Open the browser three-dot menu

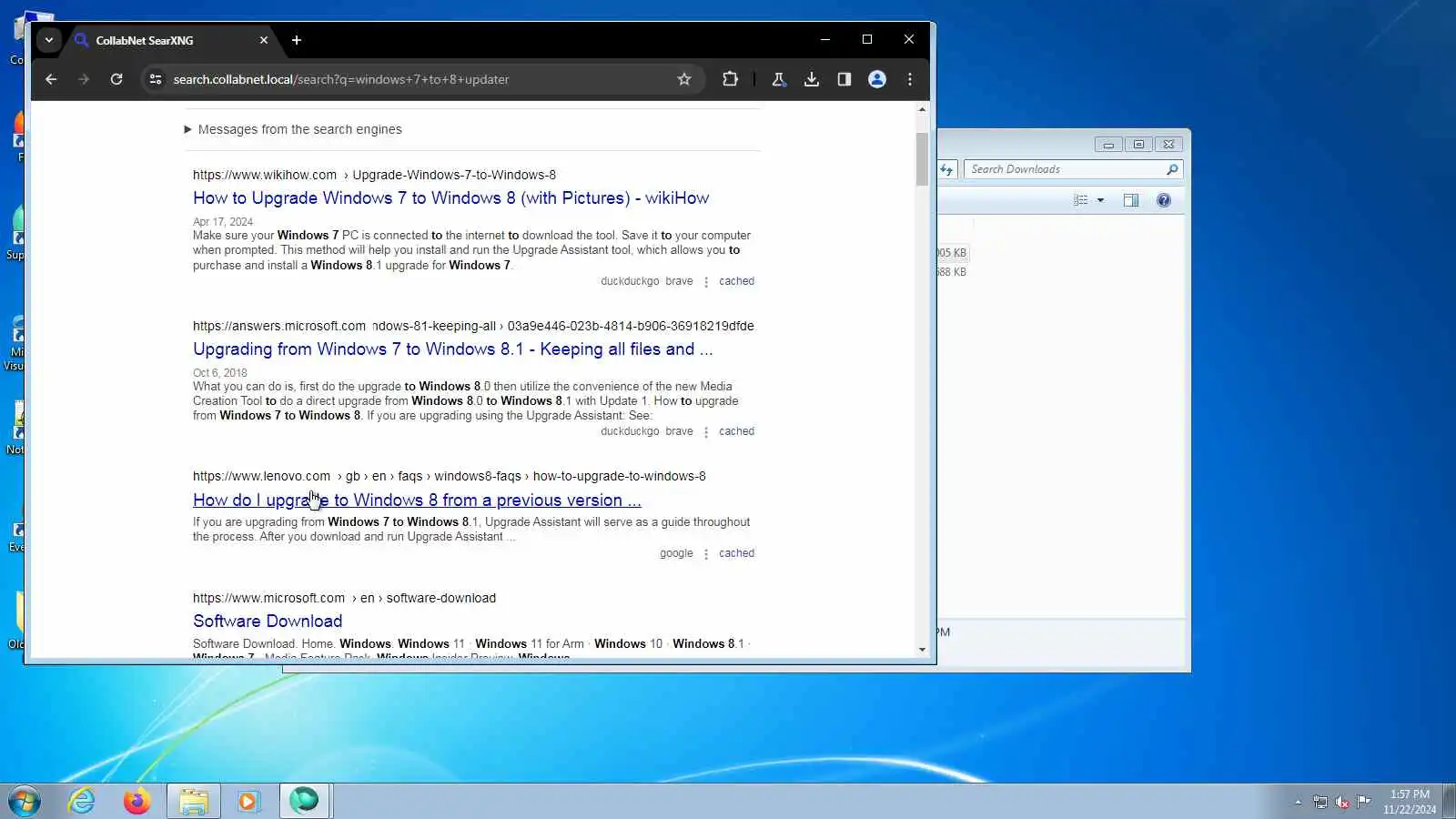(910, 79)
